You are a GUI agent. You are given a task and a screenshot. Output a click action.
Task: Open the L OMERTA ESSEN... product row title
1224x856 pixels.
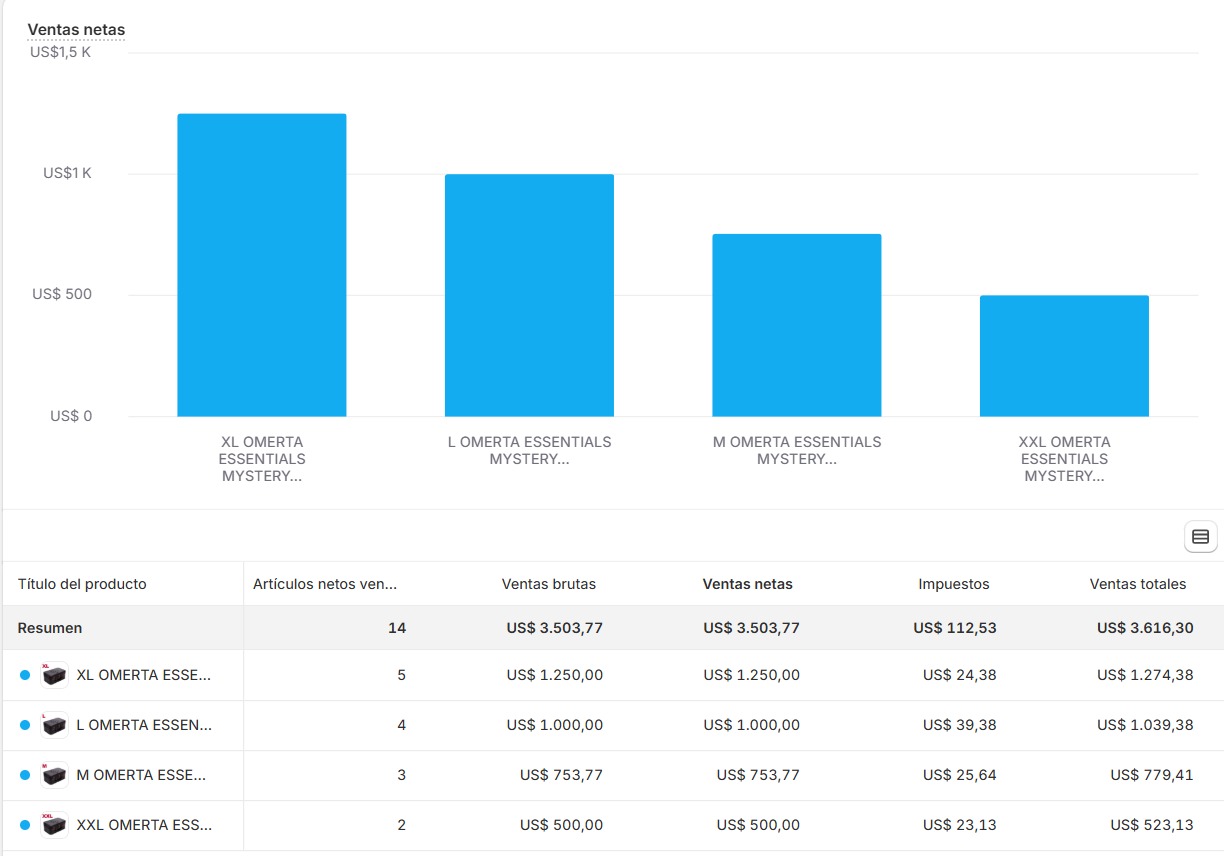click(144, 725)
